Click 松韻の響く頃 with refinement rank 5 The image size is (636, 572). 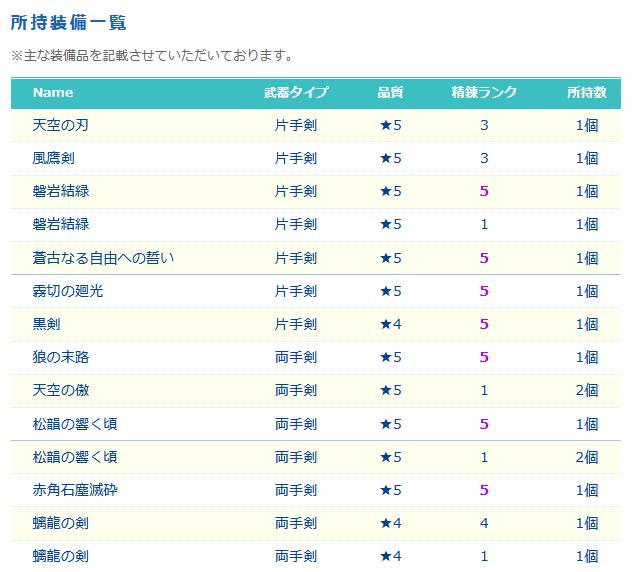pyautogui.click(x=75, y=424)
